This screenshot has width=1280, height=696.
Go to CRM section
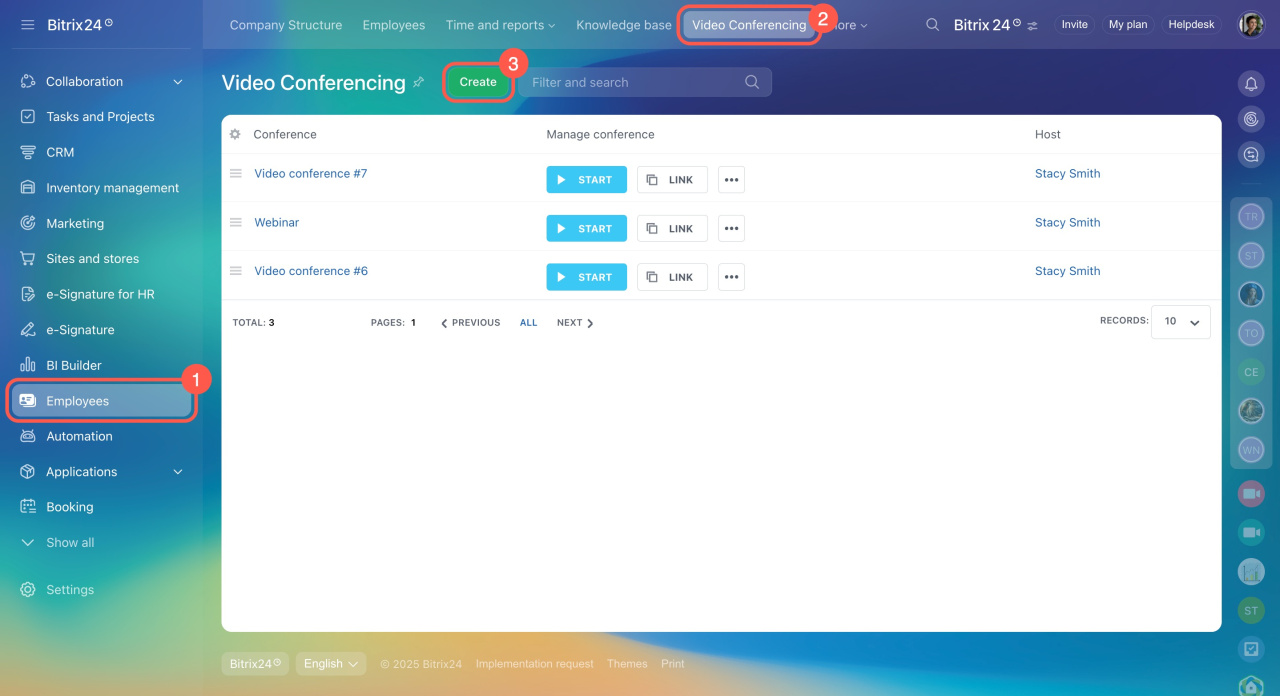click(60, 152)
